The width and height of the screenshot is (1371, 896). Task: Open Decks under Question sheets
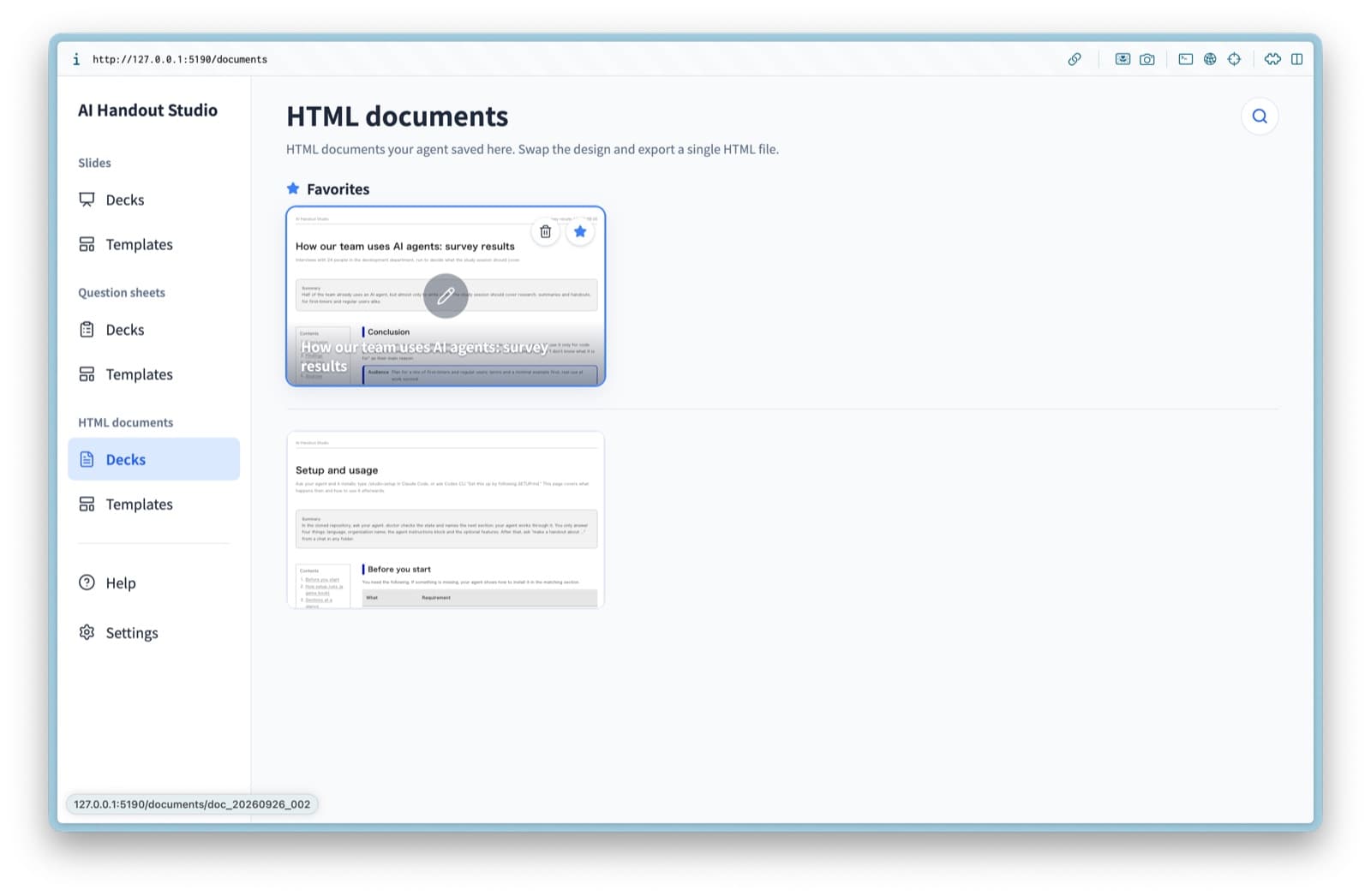[154, 330]
